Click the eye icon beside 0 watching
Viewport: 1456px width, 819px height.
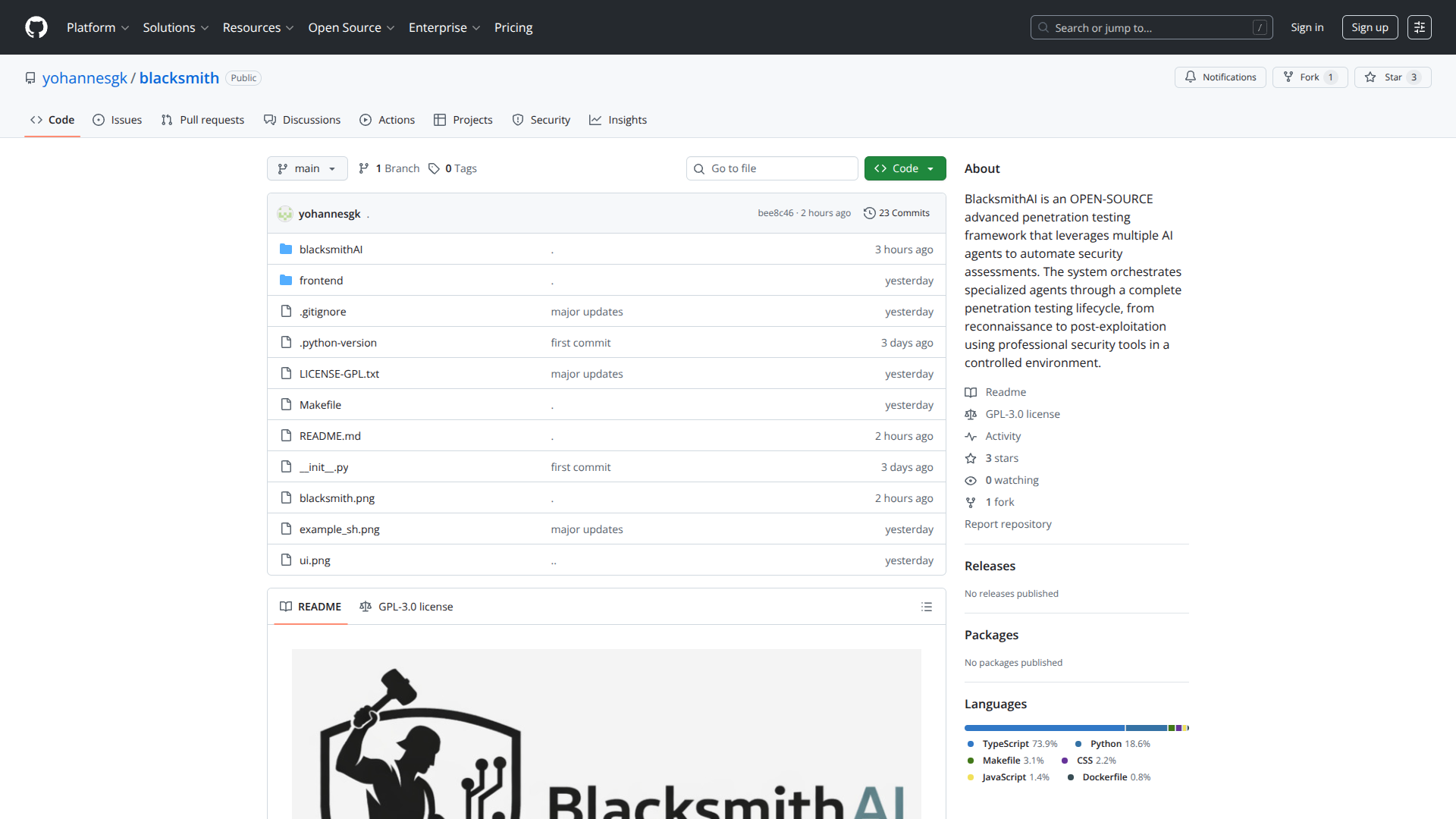[x=971, y=481]
